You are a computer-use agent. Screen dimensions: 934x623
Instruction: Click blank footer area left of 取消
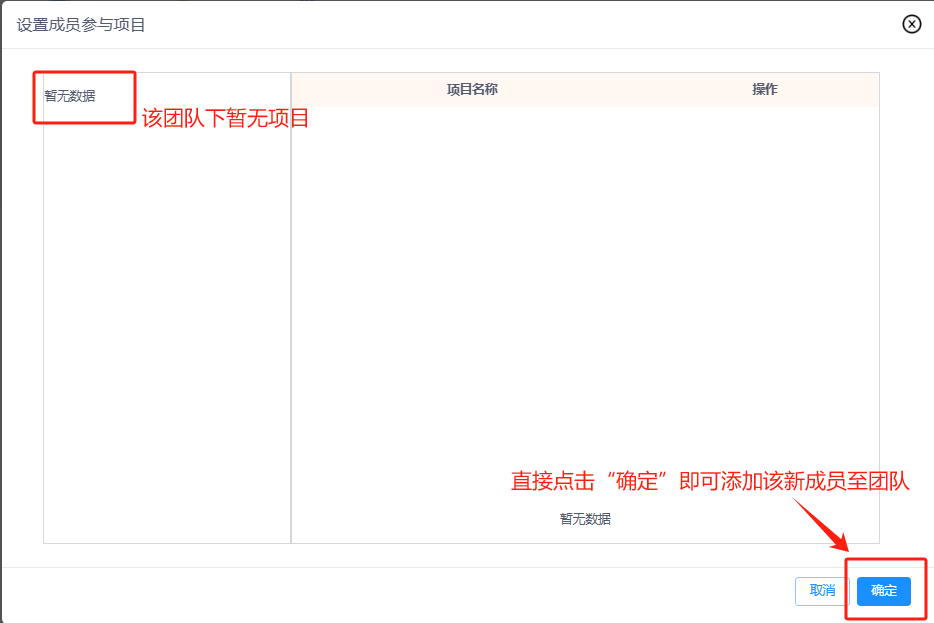click(x=400, y=592)
